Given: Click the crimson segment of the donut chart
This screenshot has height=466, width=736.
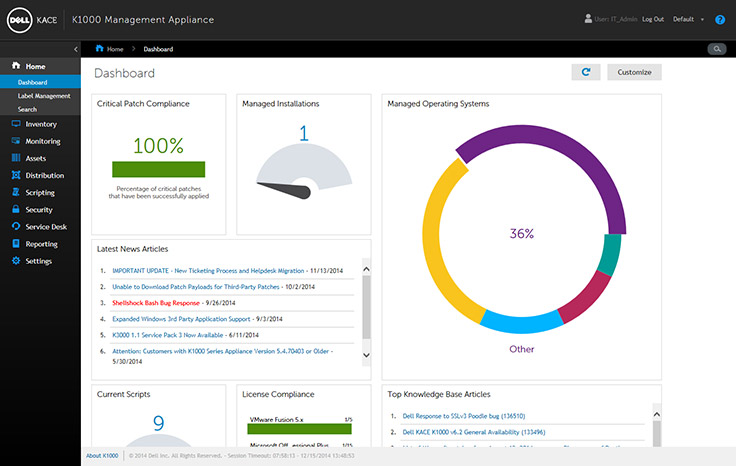Looking at the screenshot, I should [x=588, y=298].
